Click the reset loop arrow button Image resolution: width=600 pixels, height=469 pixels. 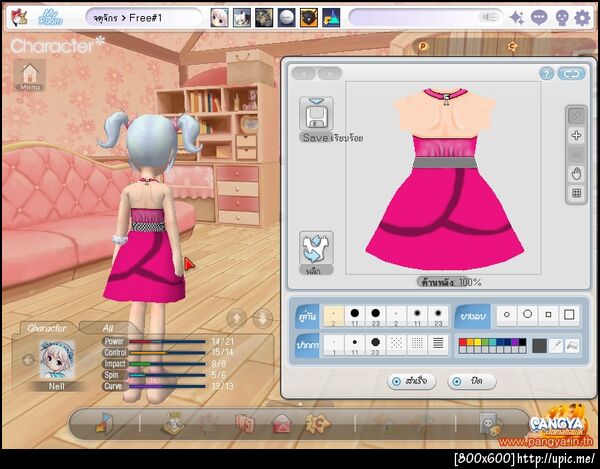tap(571, 74)
